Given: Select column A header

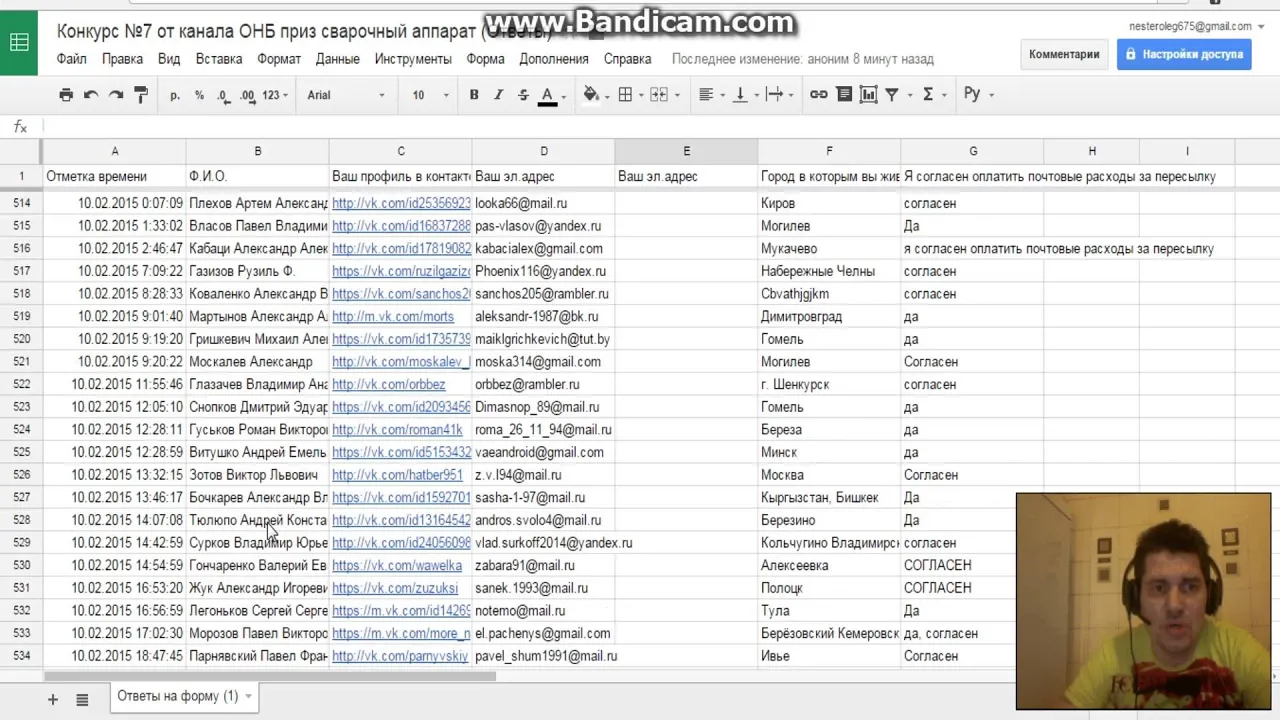Looking at the screenshot, I should [114, 151].
